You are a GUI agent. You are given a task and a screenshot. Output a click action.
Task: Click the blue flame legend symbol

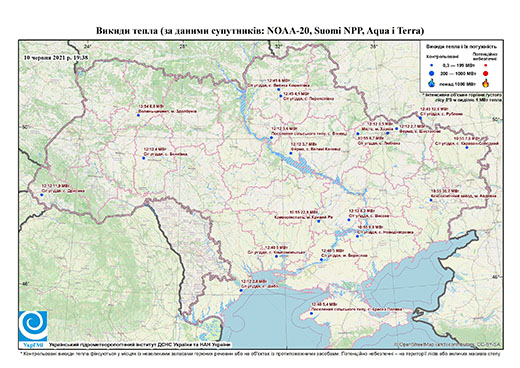coord(432,83)
